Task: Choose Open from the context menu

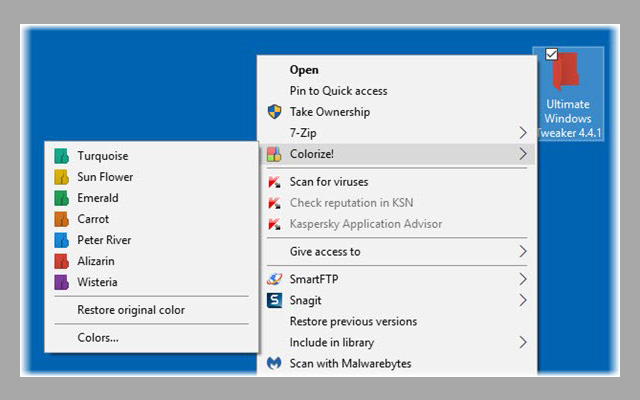Action: [x=397, y=70]
